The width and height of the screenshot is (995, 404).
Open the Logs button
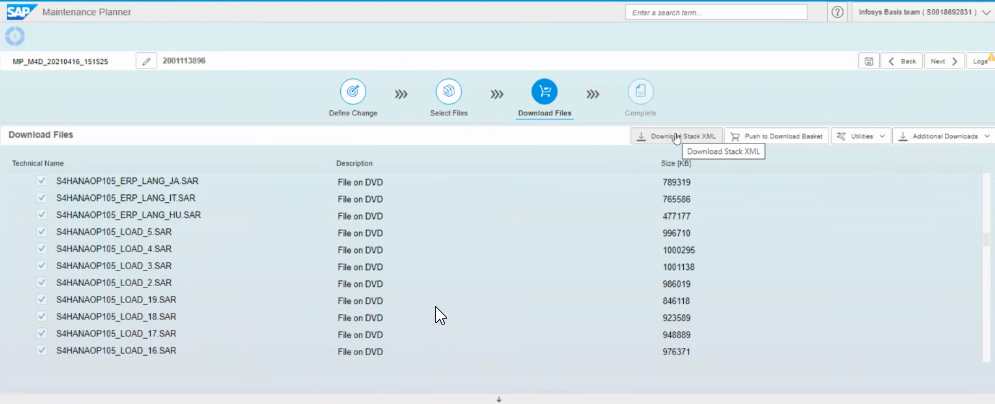click(x=980, y=62)
